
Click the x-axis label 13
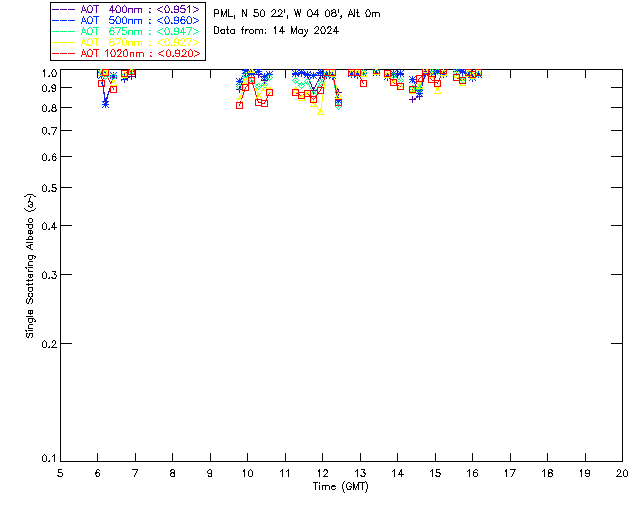click(360, 473)
